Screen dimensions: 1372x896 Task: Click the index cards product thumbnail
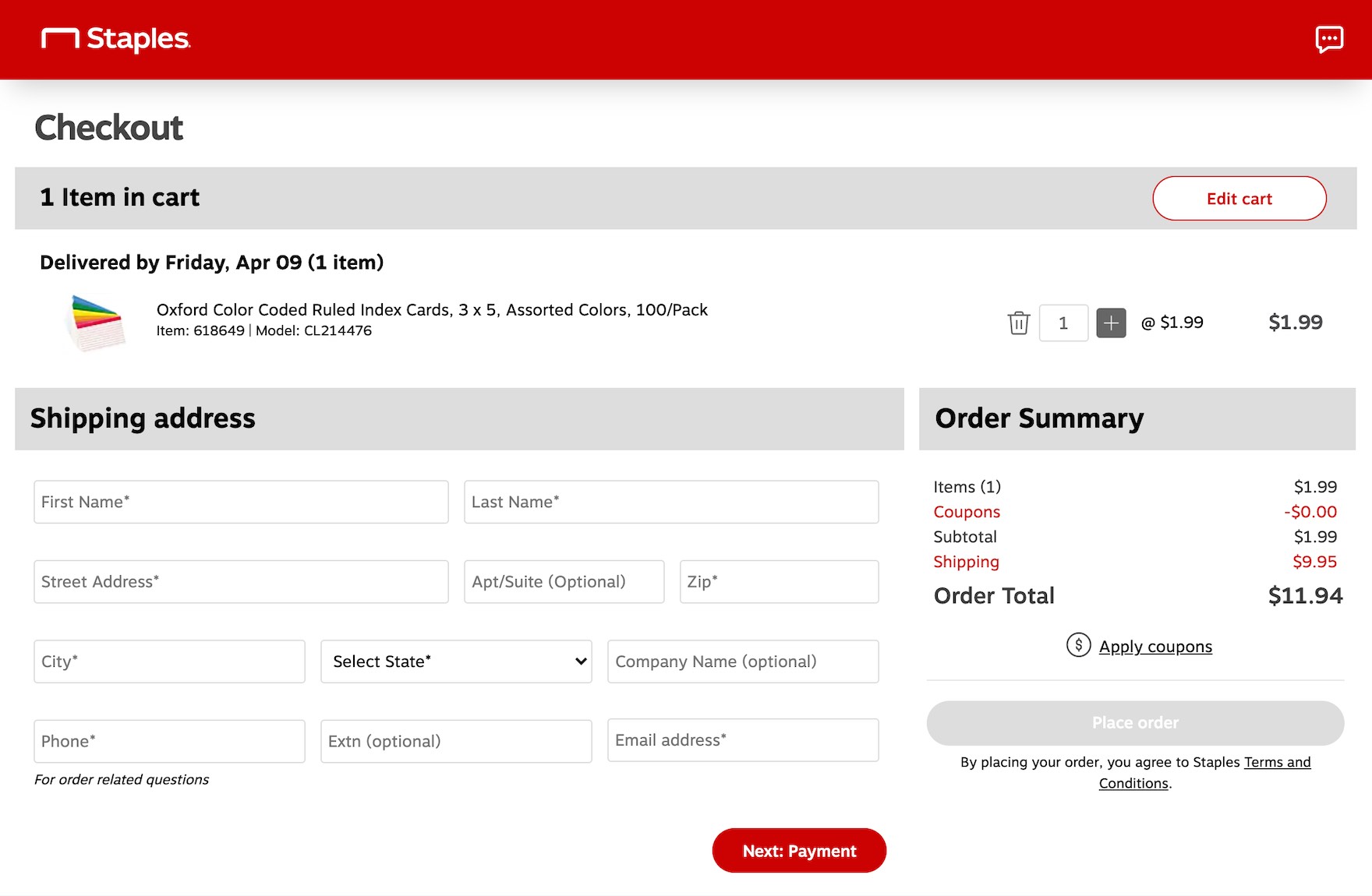(x=95, y=323)
